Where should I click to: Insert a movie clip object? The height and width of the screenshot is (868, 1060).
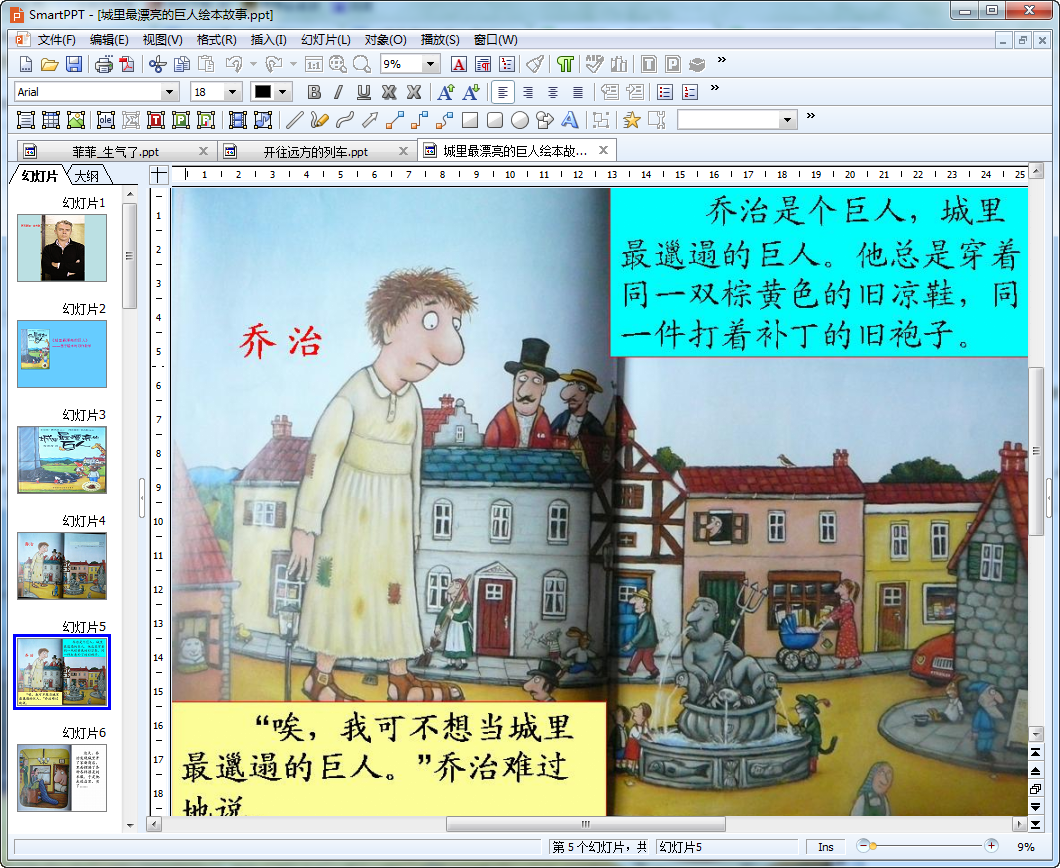(x=238, y=120)
